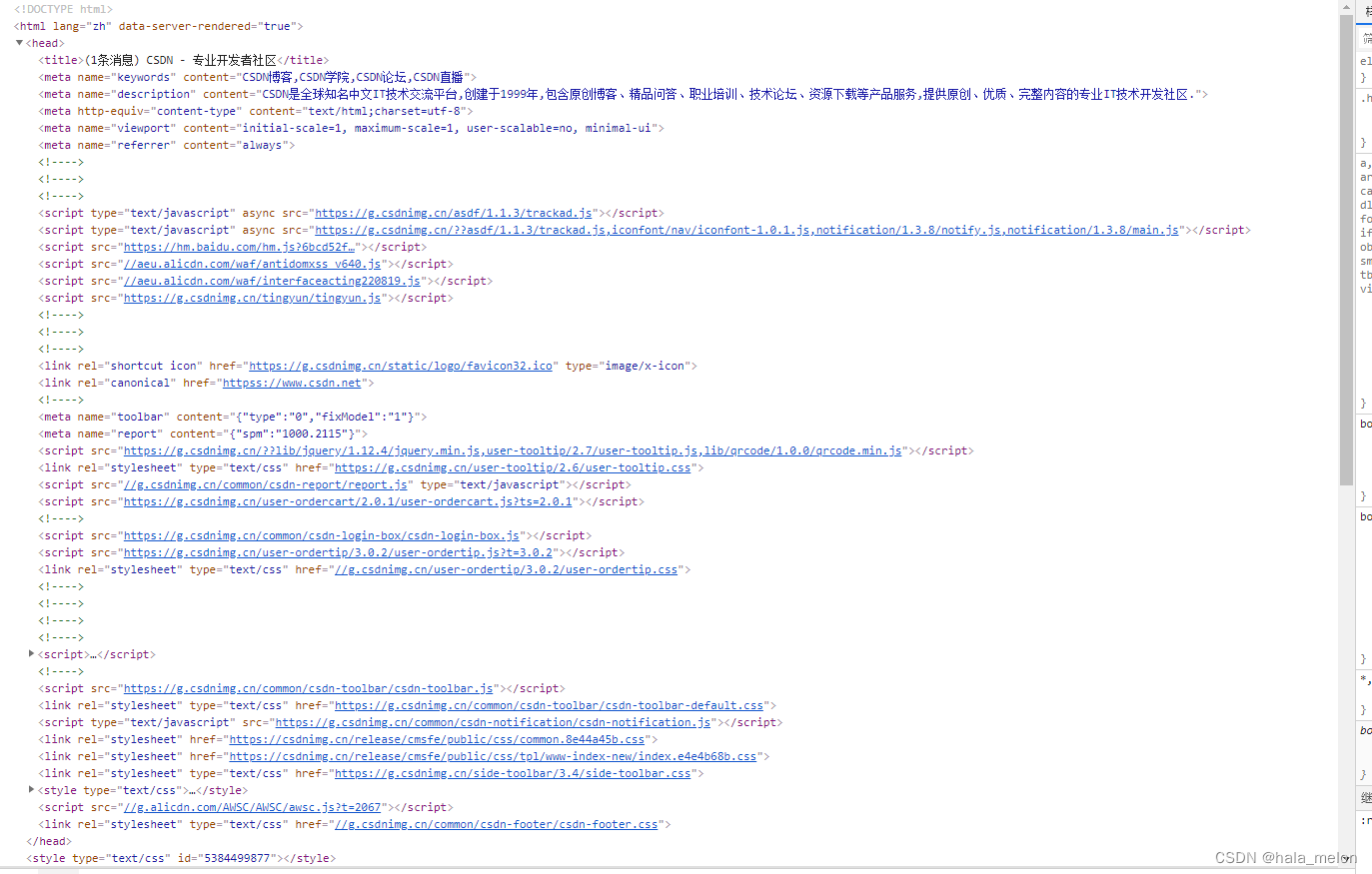Open the csdn-toolbar-default.css stylesheet link
This screenshot has height=874, width=1372.
point(549,705)
